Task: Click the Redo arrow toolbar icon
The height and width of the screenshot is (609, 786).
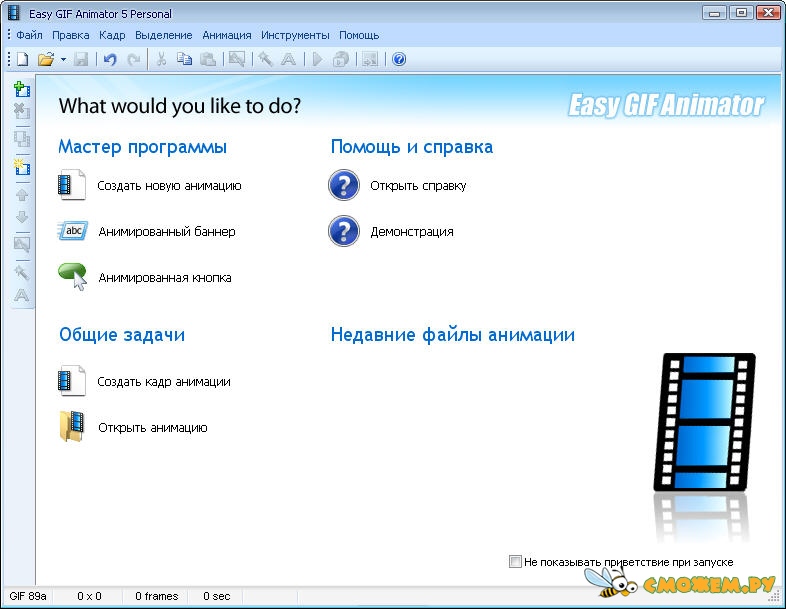Action: pos(133,60)
